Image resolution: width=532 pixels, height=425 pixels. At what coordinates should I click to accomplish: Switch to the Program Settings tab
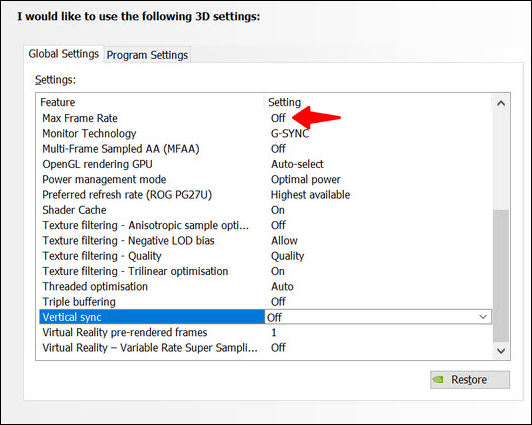click(x=147, y=55)
